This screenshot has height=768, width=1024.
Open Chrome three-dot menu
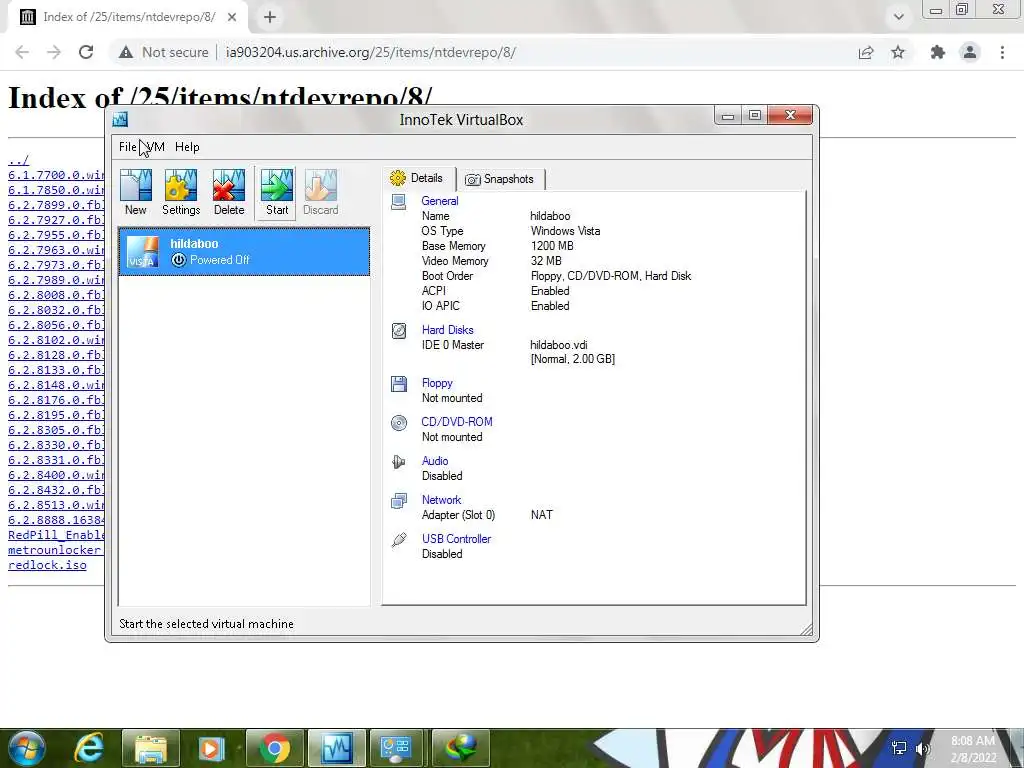[1002, 52]
